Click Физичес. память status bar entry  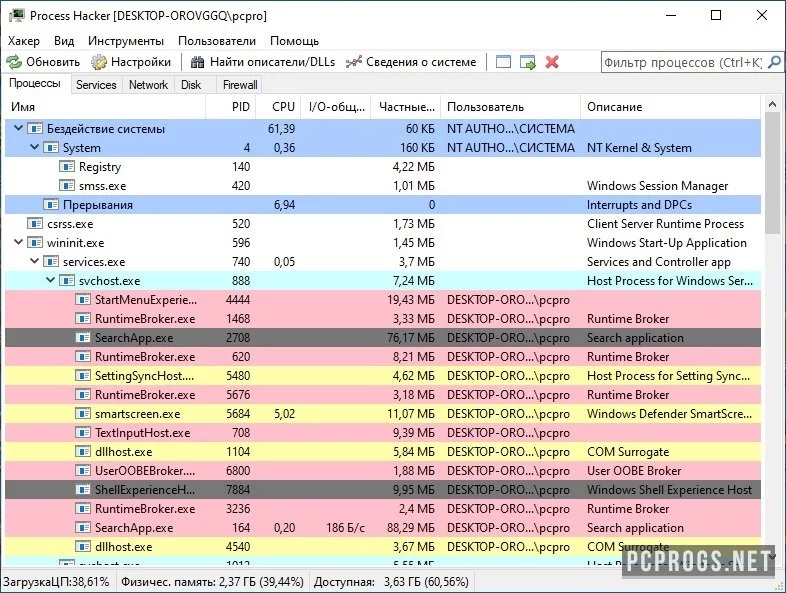pyautogui.click(x=213, y=581)
